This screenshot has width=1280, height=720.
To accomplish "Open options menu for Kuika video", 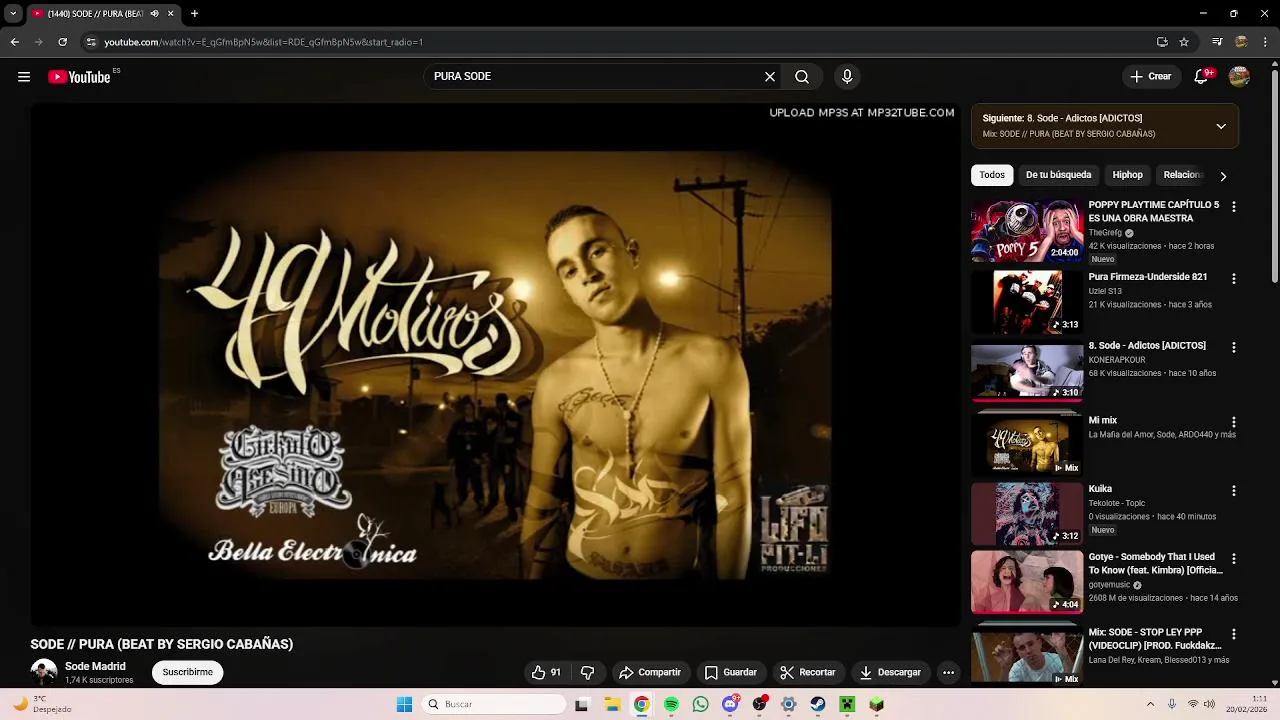I will coord(1233,491).
